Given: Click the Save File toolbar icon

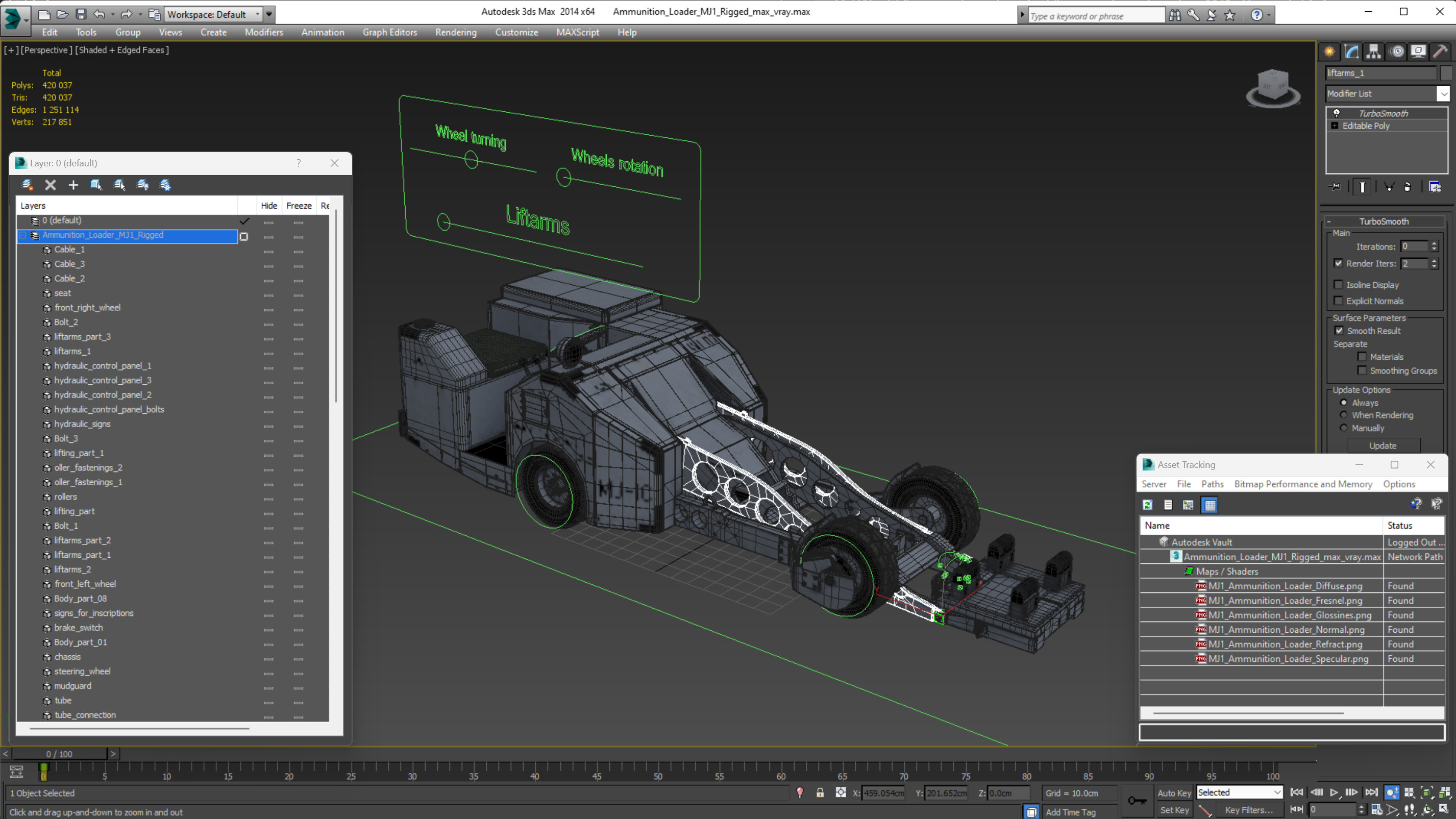Looking at the screenshot, I should pos(81,14).
